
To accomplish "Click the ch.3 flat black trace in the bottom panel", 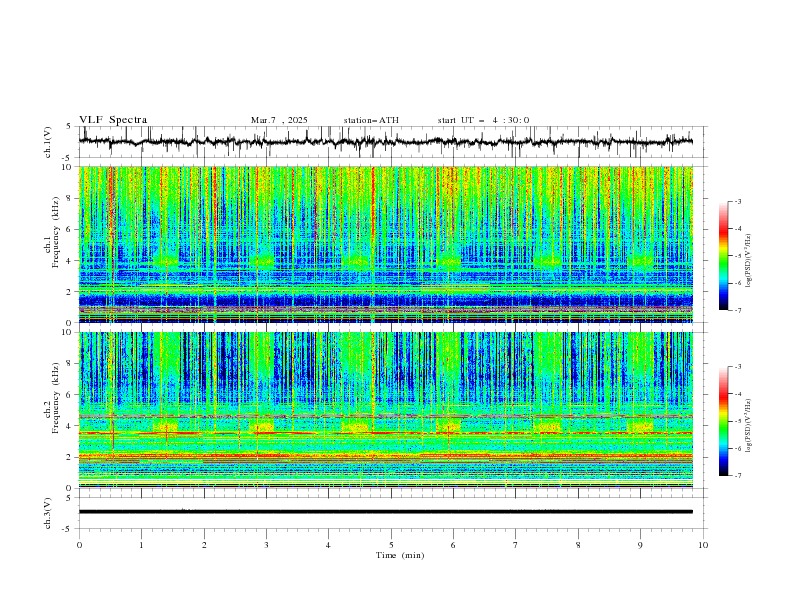I will (385, 512).
